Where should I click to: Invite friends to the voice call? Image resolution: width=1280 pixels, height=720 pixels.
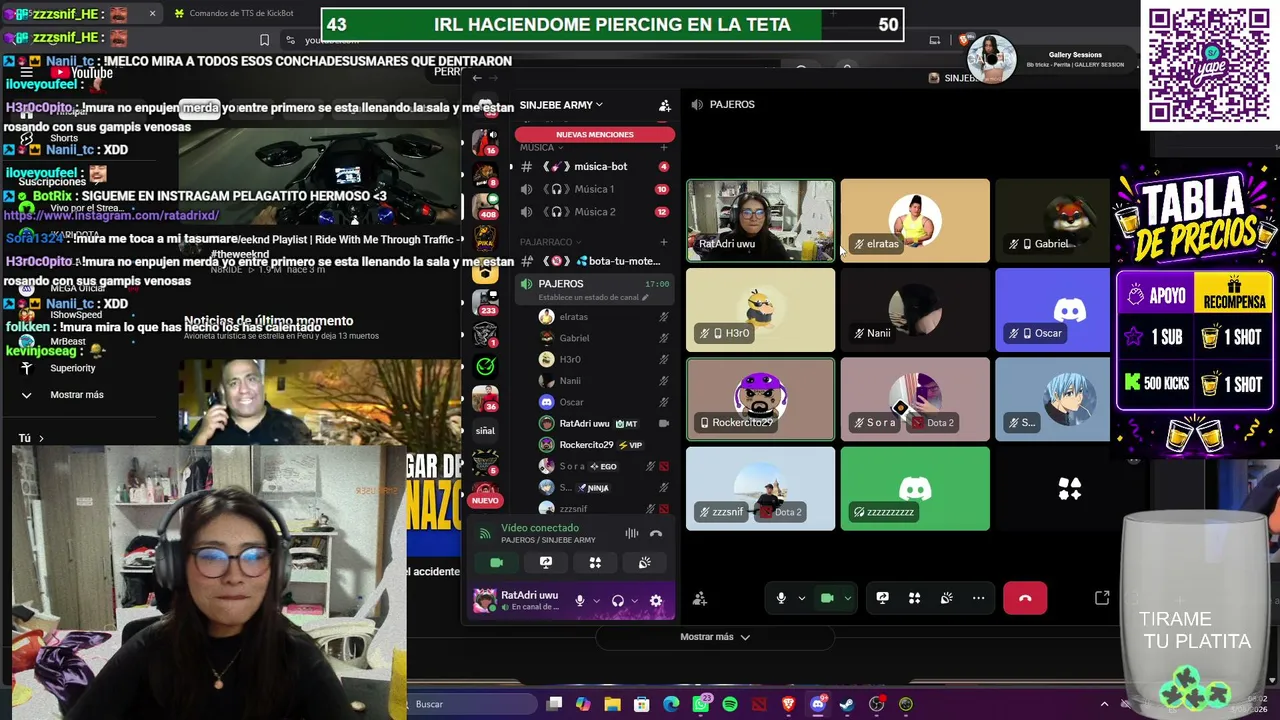(x=700, y=598)
